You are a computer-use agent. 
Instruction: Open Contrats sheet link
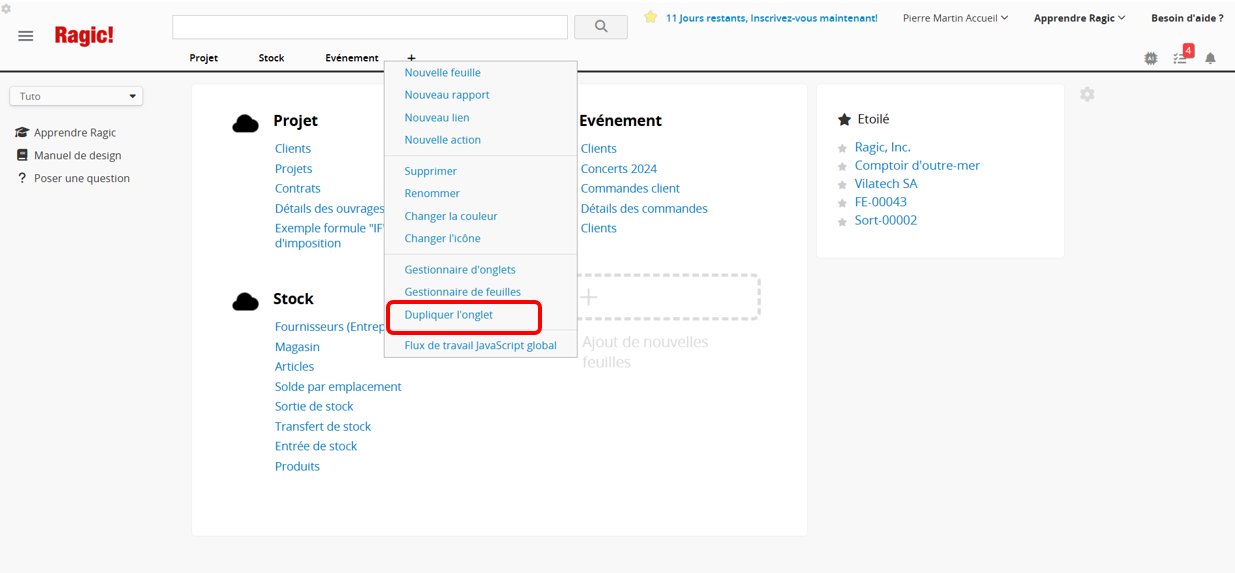pyautogui.click(x=298, y=189)
